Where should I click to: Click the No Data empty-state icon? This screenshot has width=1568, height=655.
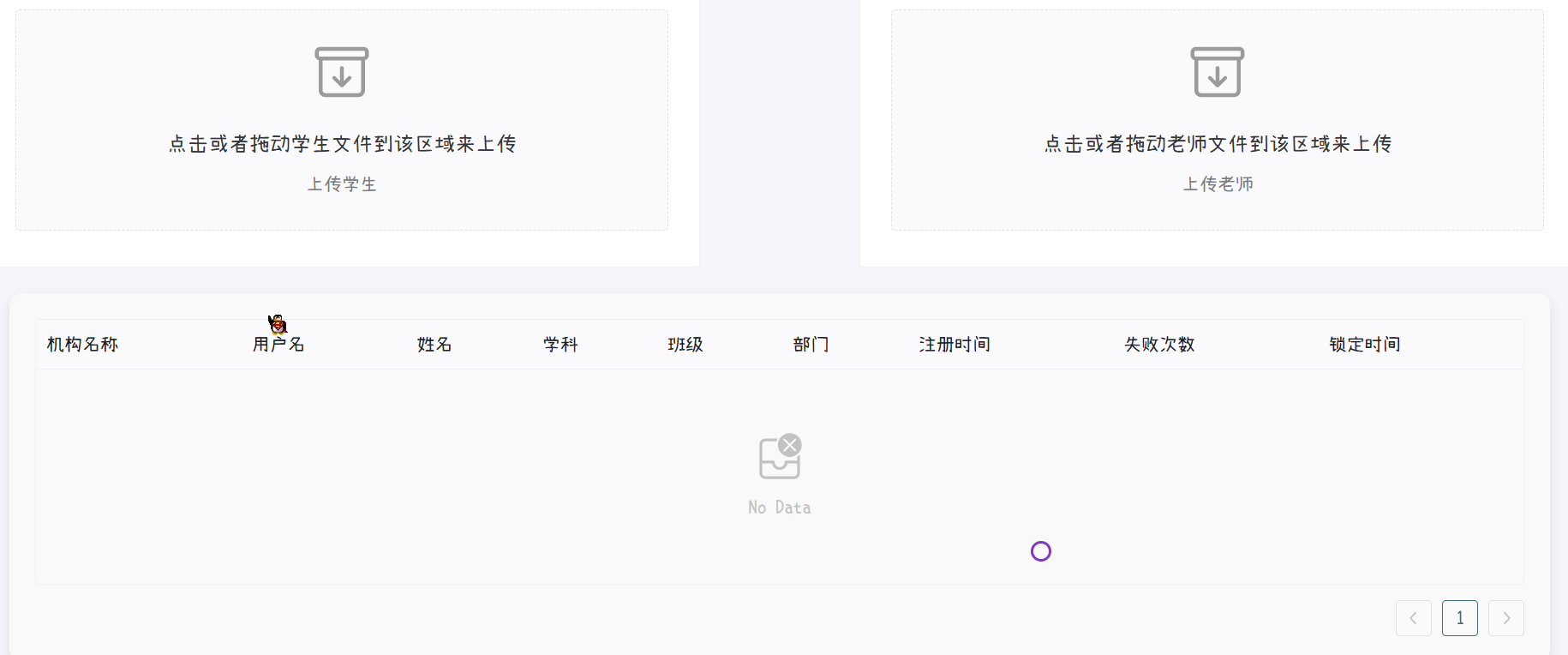[x=780, y=456]
